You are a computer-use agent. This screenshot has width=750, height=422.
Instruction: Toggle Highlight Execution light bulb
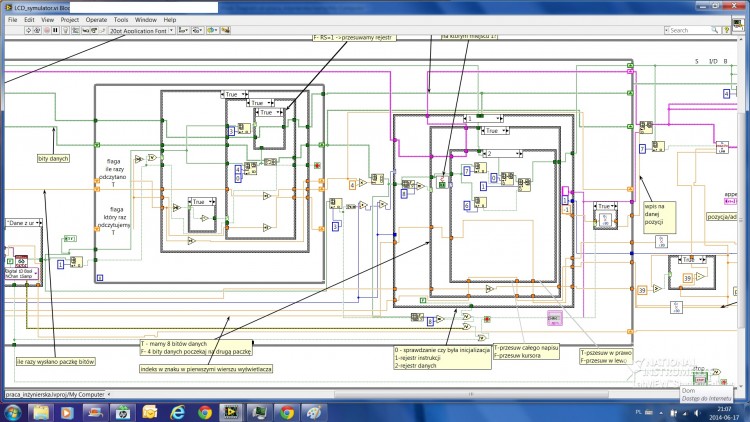pos(66,30)
